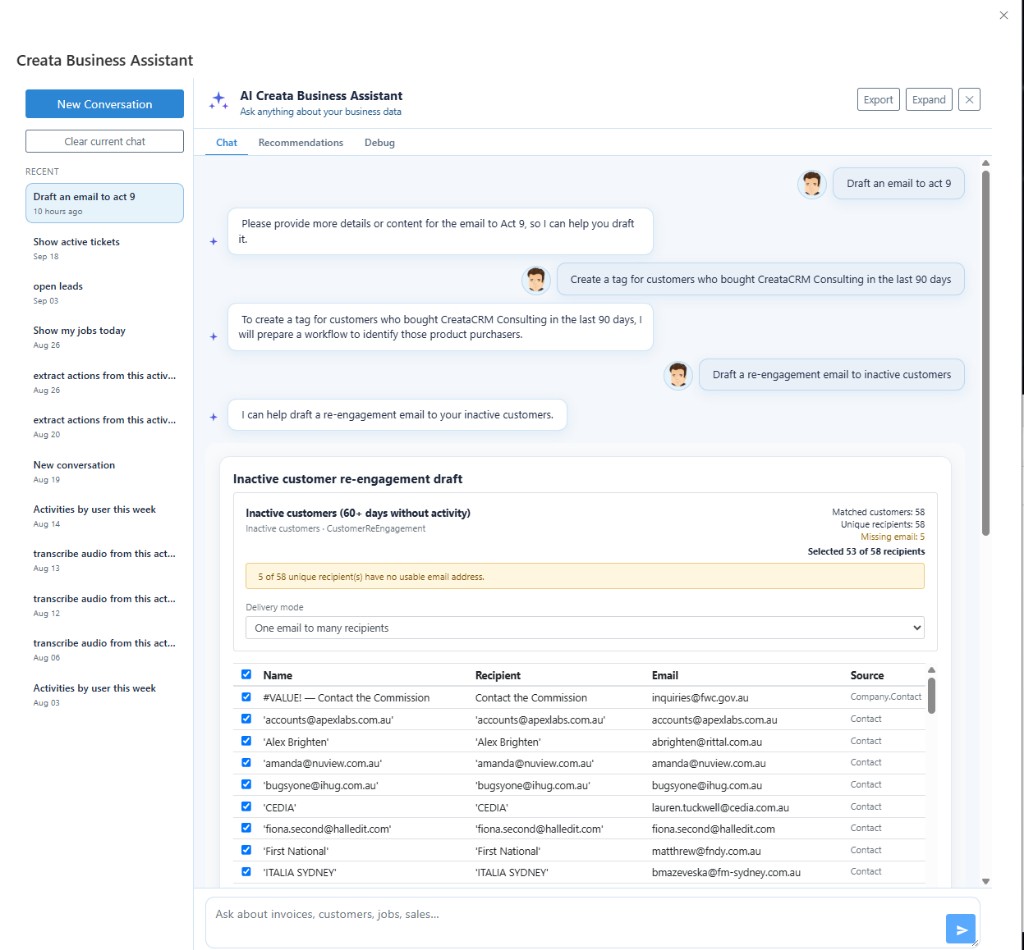
Task: Click the email 'abrighten@rittal.com.au'
Action: (x=707, y=742)
